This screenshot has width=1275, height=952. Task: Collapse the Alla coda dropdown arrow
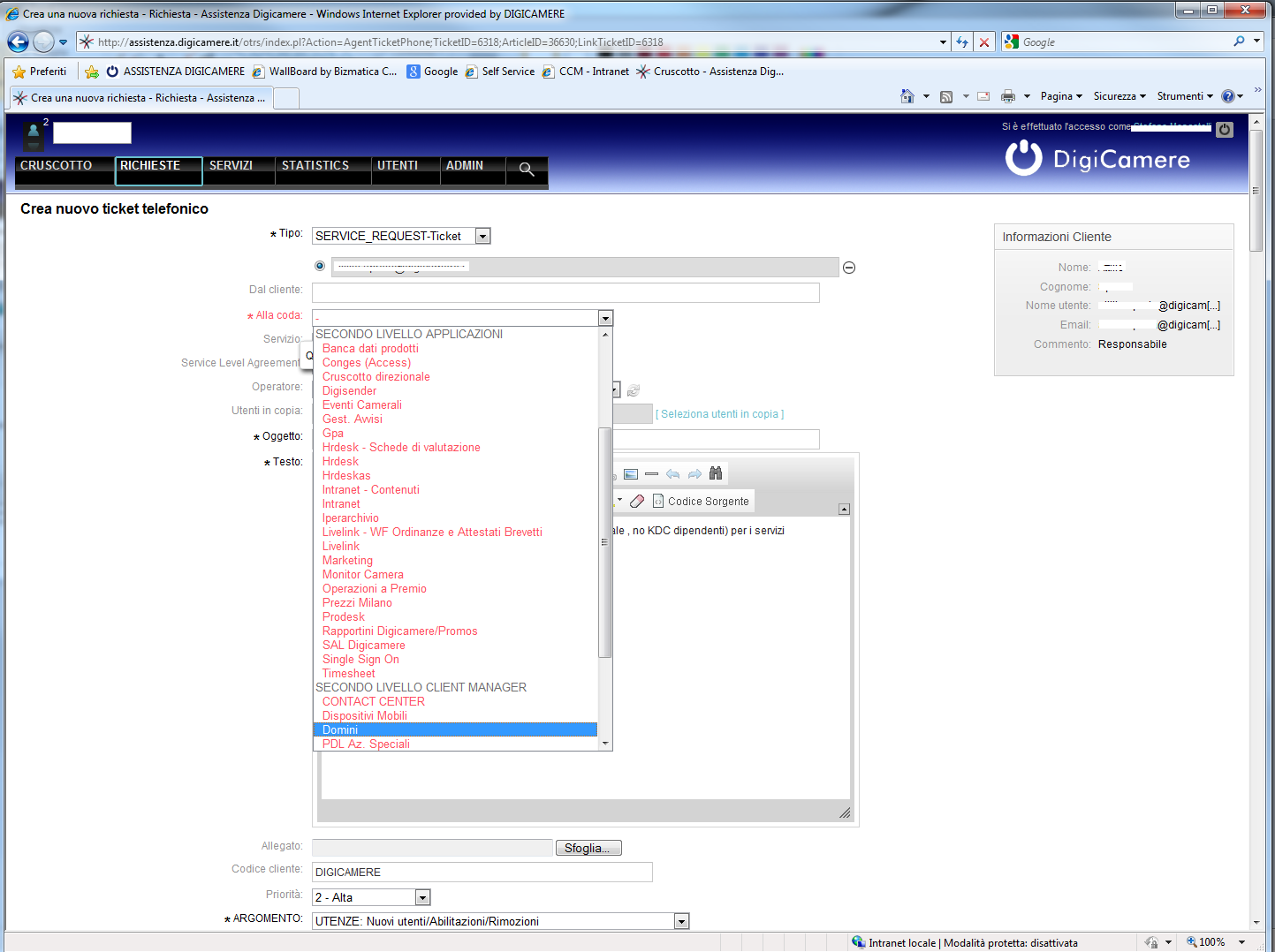tap(605, 318)
